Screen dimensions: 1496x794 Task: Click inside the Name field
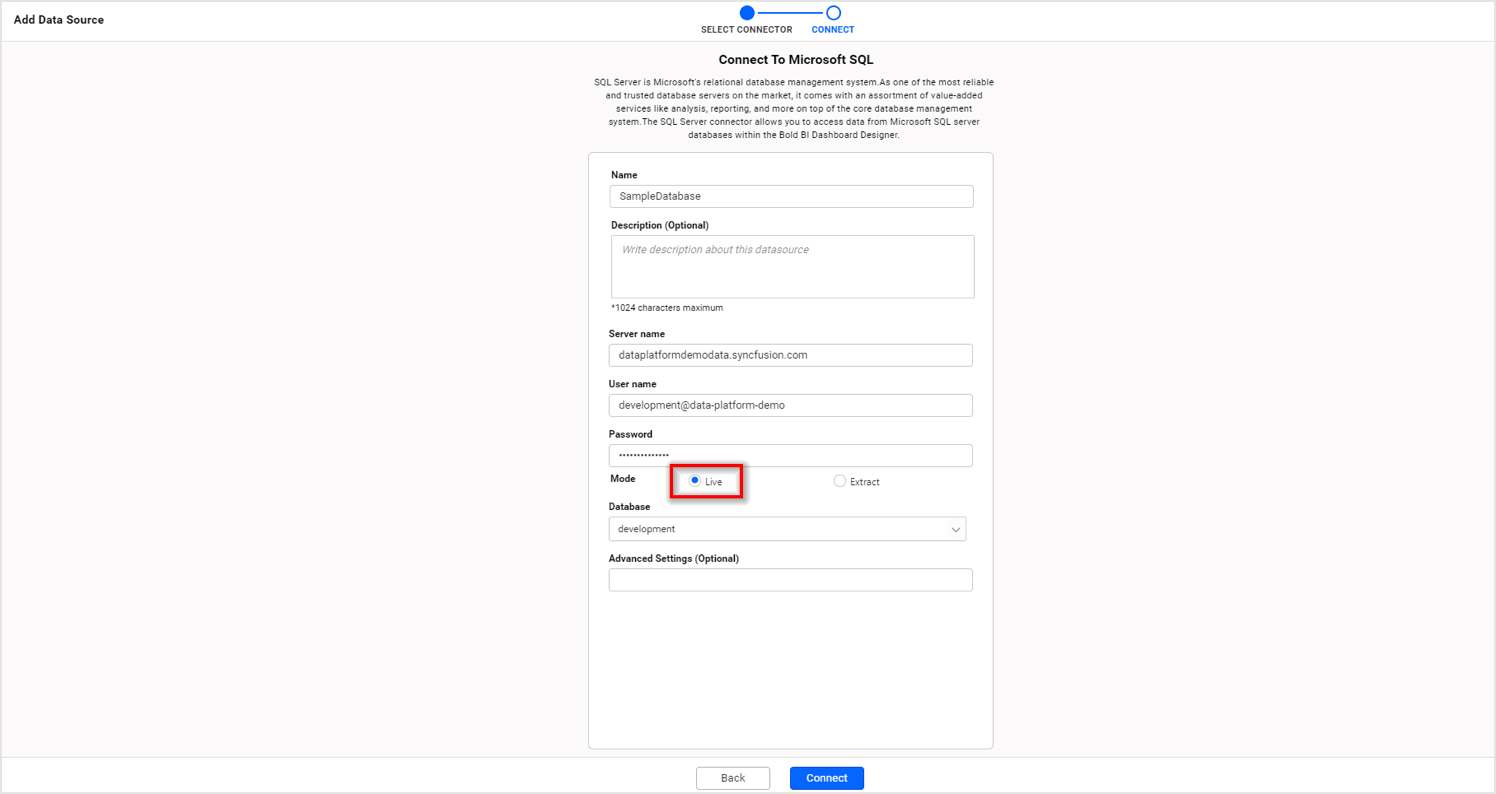pyautogui.click(x=790, y=196)
